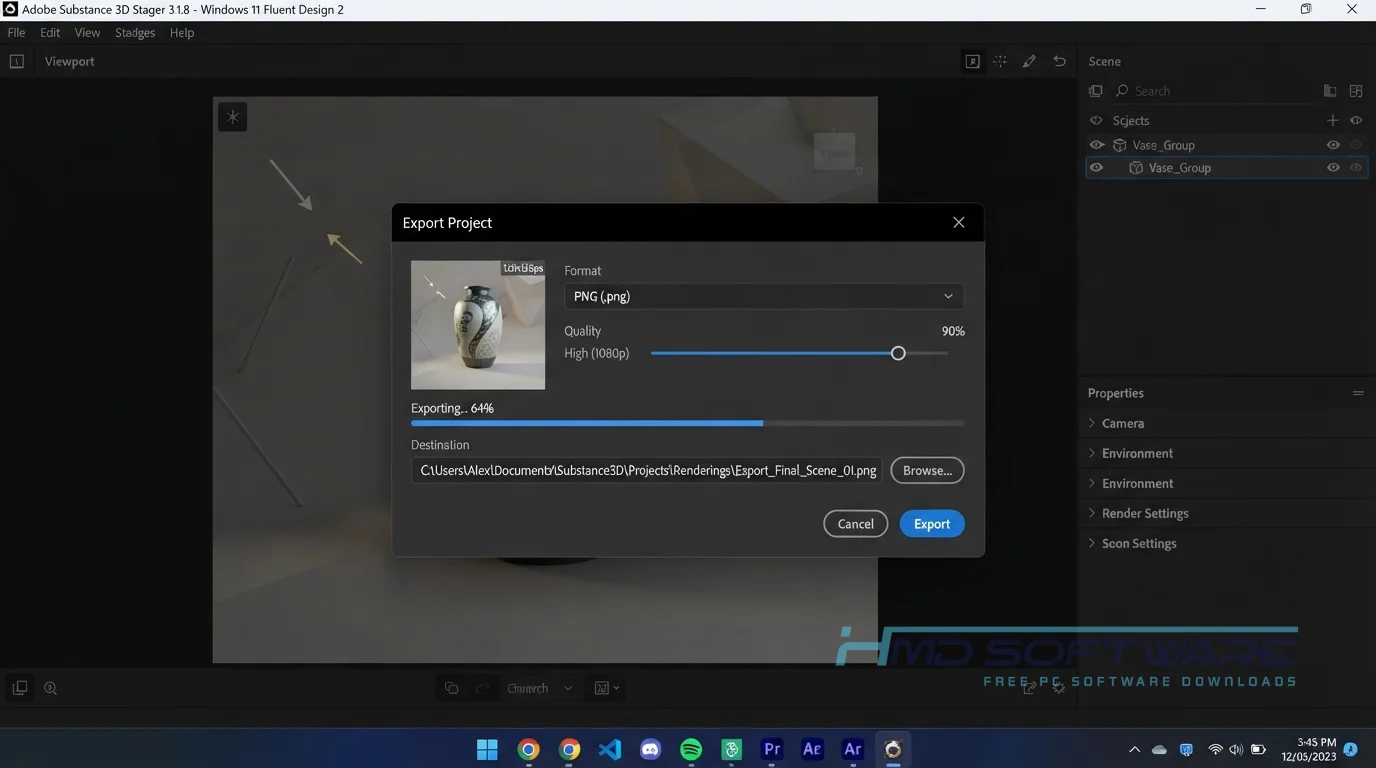
Task: Open the Edit menu
Action: click(50, 33)
